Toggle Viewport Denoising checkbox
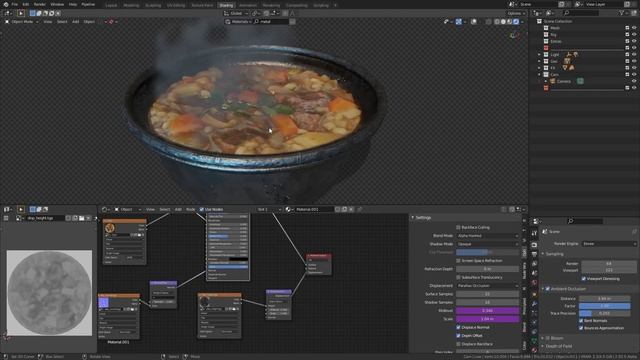Viewport: 640px width, 360px height. click(x=584, y=279)
